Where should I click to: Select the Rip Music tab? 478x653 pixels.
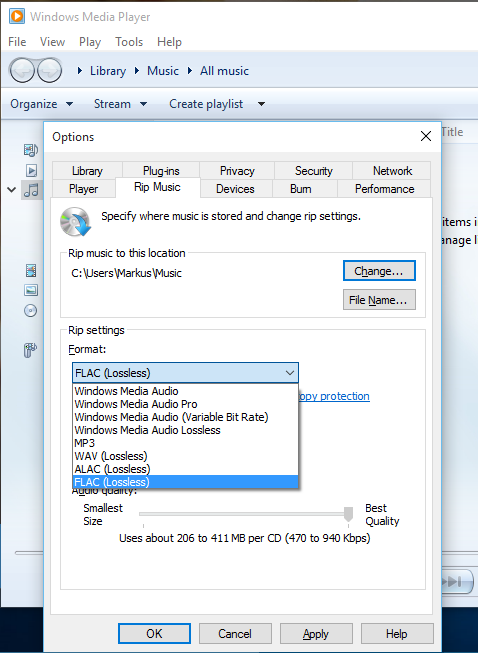coord(157,187)
